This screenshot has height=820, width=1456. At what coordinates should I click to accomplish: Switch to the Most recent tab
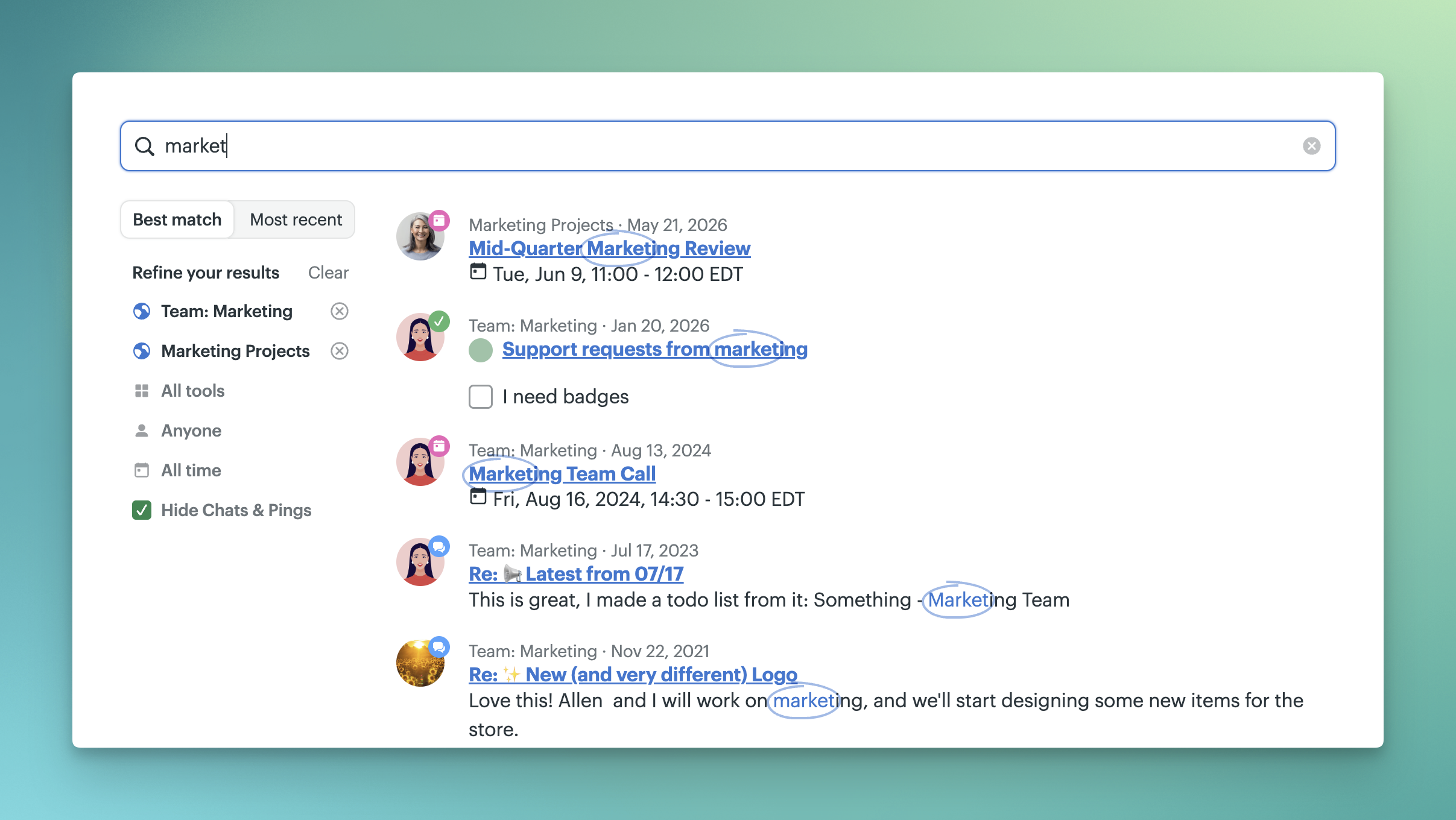296,219
